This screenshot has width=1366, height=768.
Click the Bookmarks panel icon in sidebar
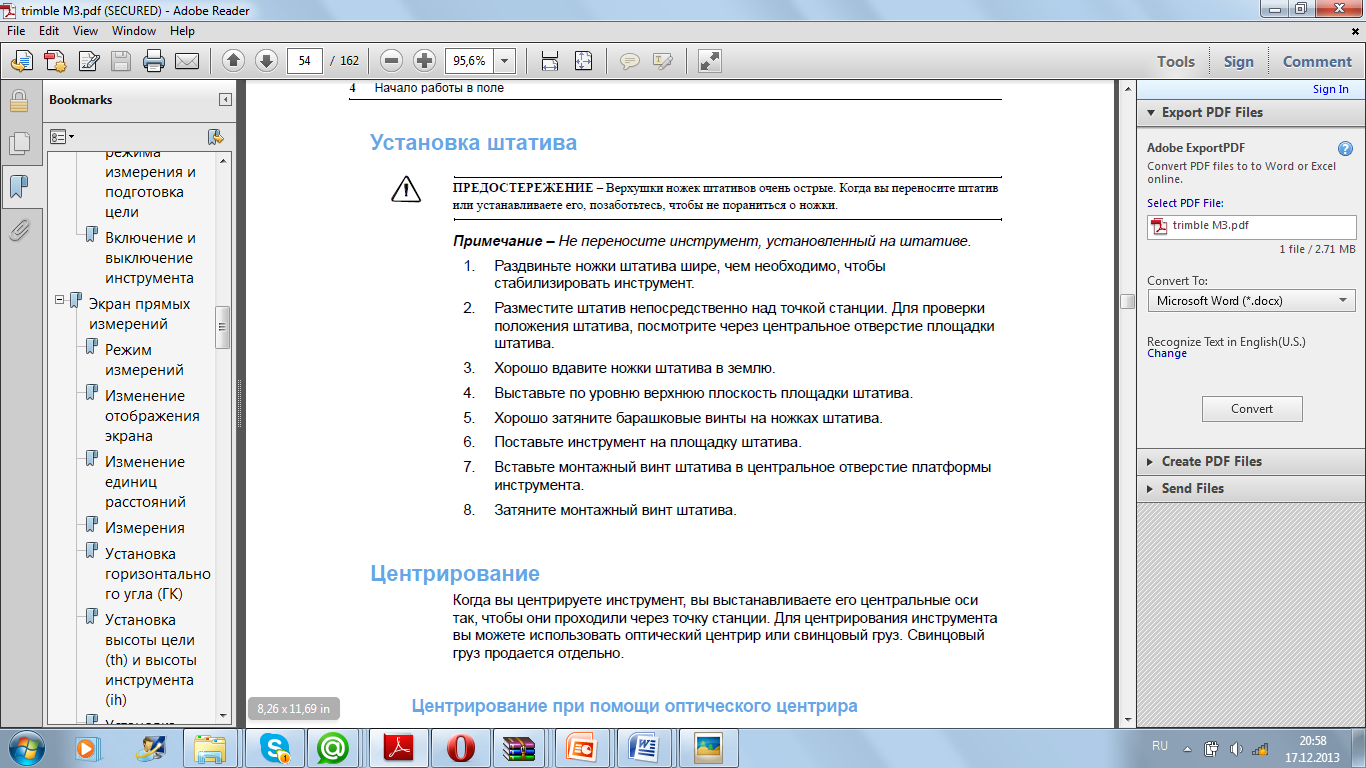tap(18, 187)
